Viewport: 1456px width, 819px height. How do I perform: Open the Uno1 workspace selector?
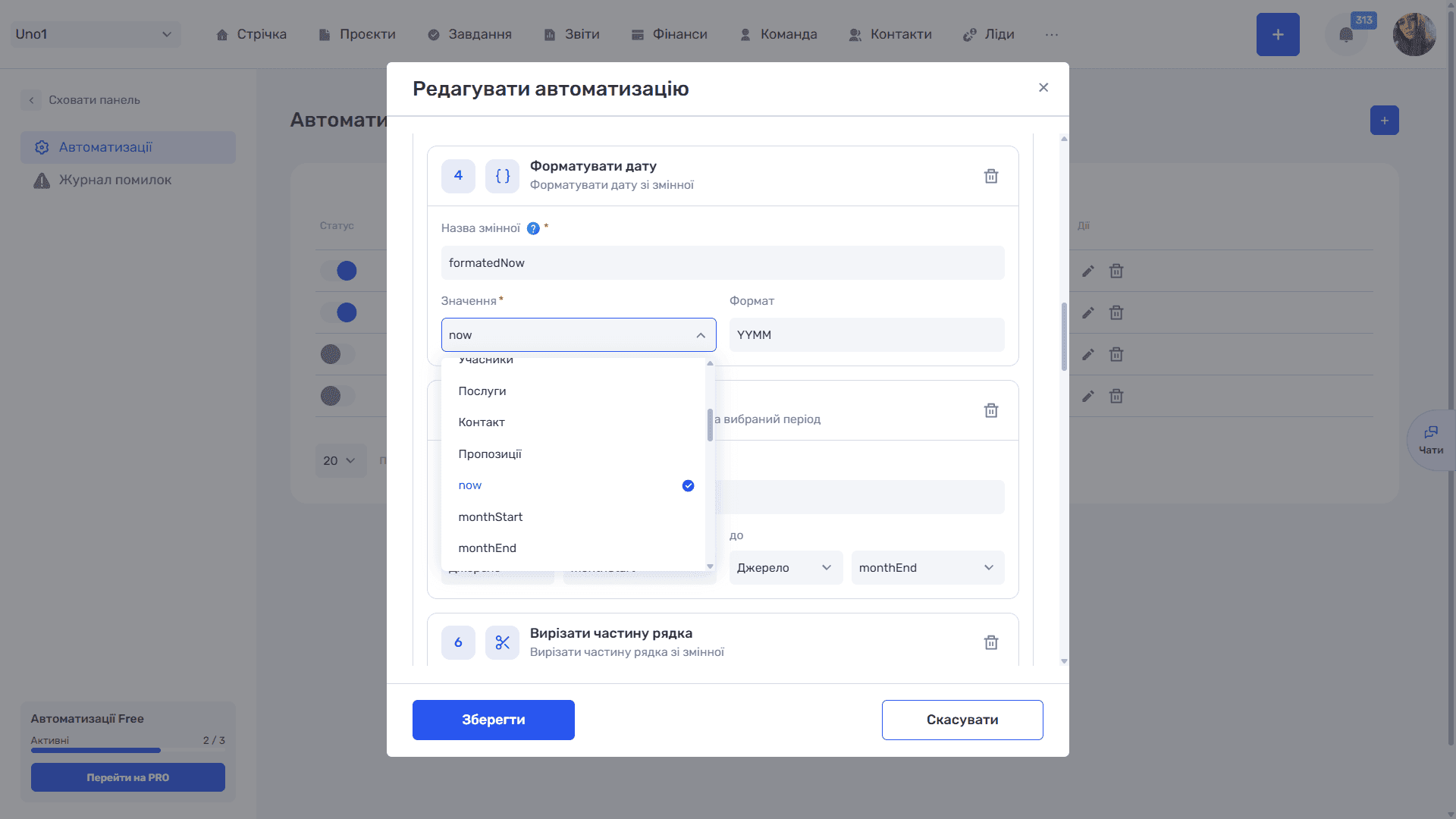pos(95,34)
